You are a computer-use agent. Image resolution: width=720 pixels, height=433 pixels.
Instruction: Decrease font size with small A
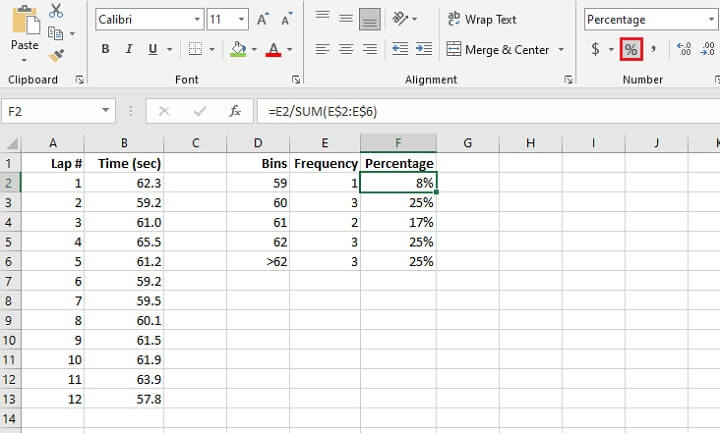click(287, 19)
